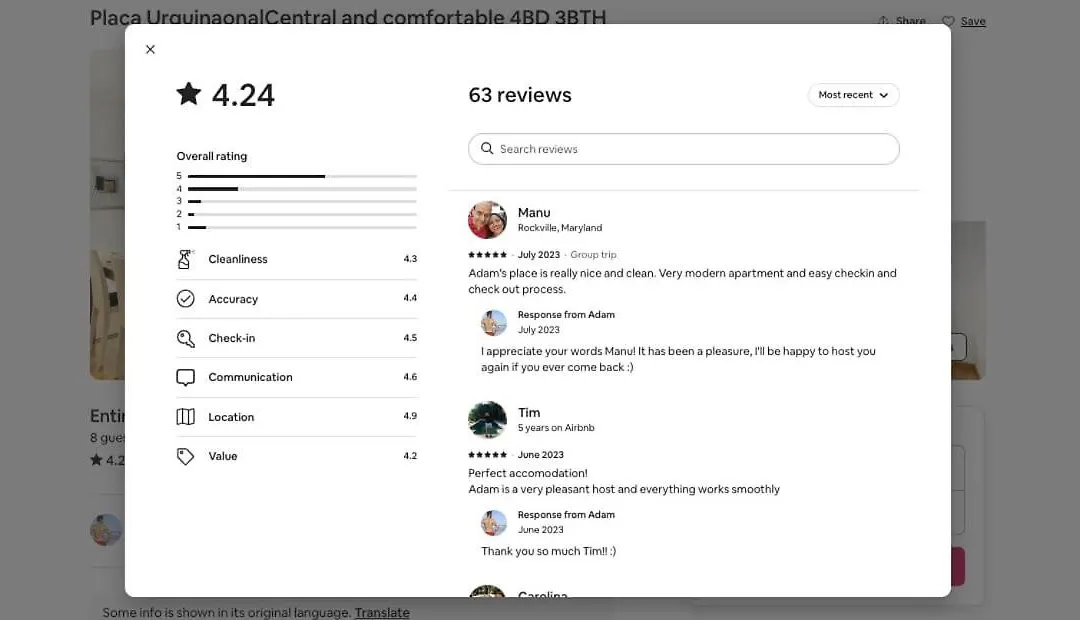Click Check-in score 4.5

pyautogui.click(x=410, y=338)
